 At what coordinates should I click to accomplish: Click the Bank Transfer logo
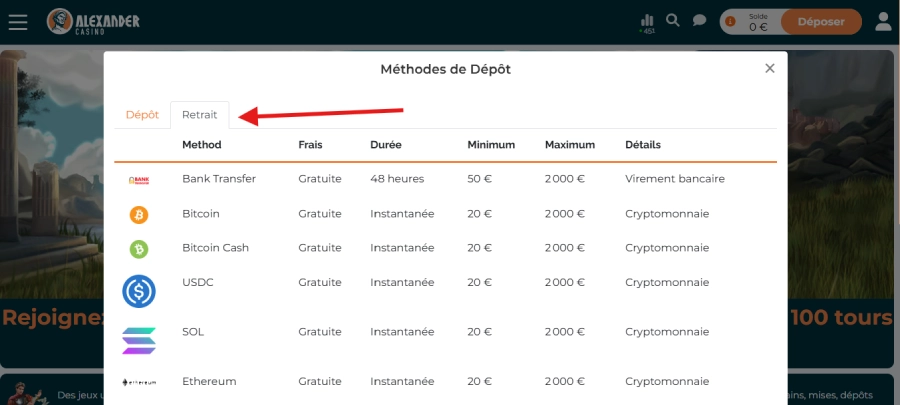point(139,179)
